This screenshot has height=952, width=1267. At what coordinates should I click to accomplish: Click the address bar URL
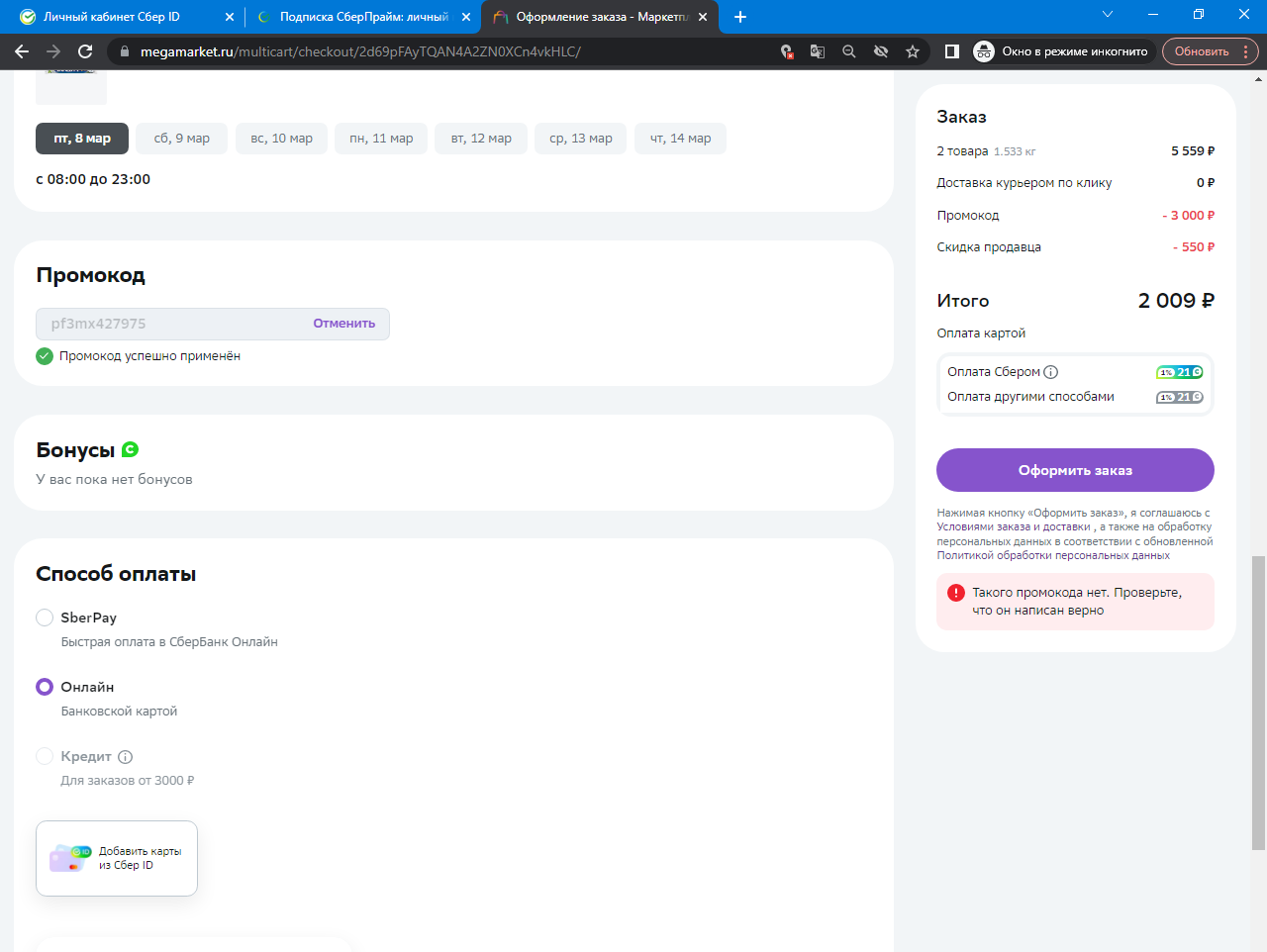[x=360, y=51]
